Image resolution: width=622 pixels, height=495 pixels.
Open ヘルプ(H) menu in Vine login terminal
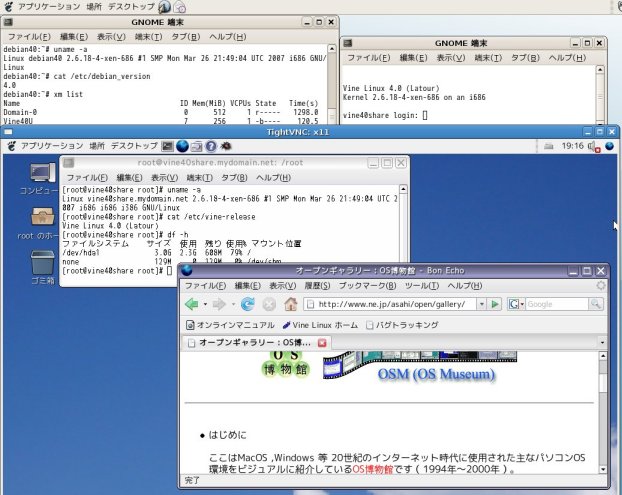567,58
